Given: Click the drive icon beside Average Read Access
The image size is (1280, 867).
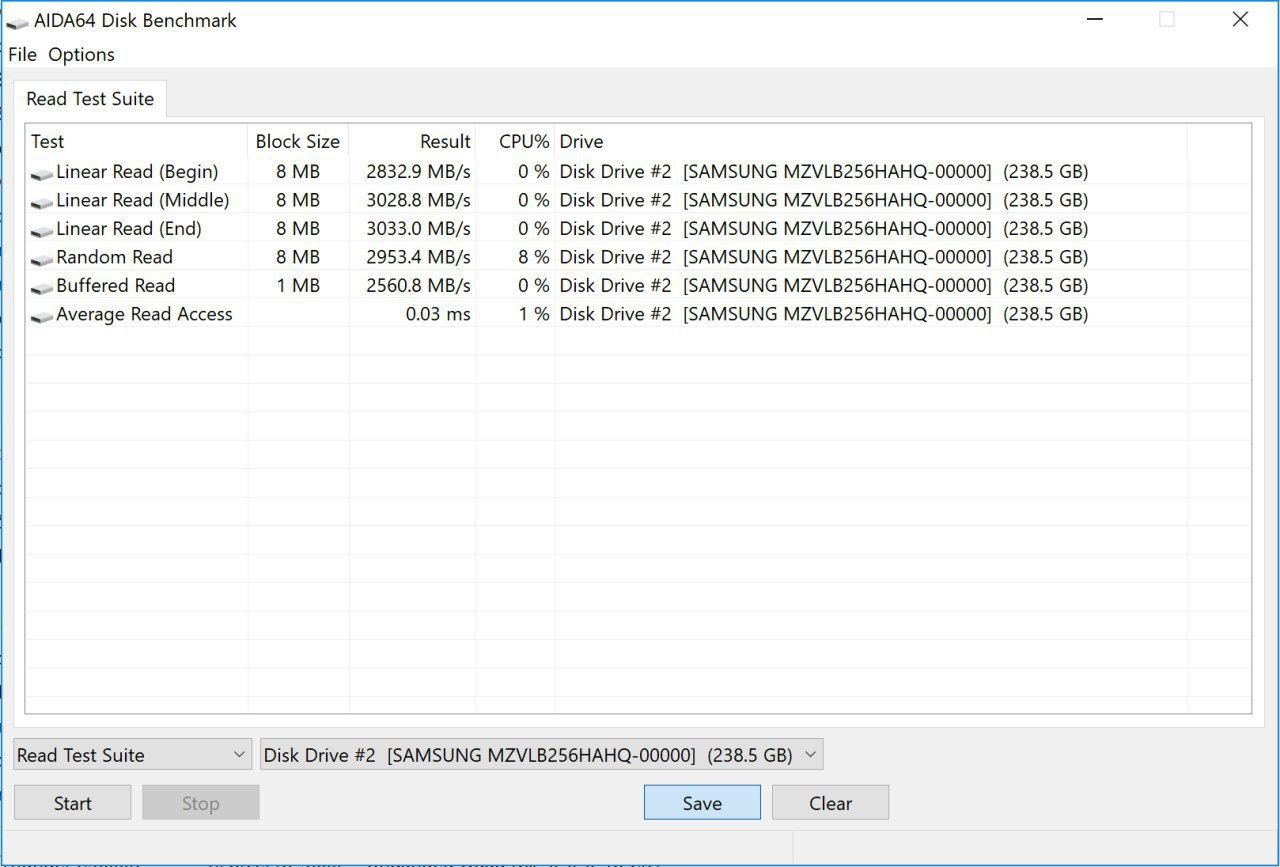Looking at the screenshot, I should pyautogui.click(x=41, y=316).
